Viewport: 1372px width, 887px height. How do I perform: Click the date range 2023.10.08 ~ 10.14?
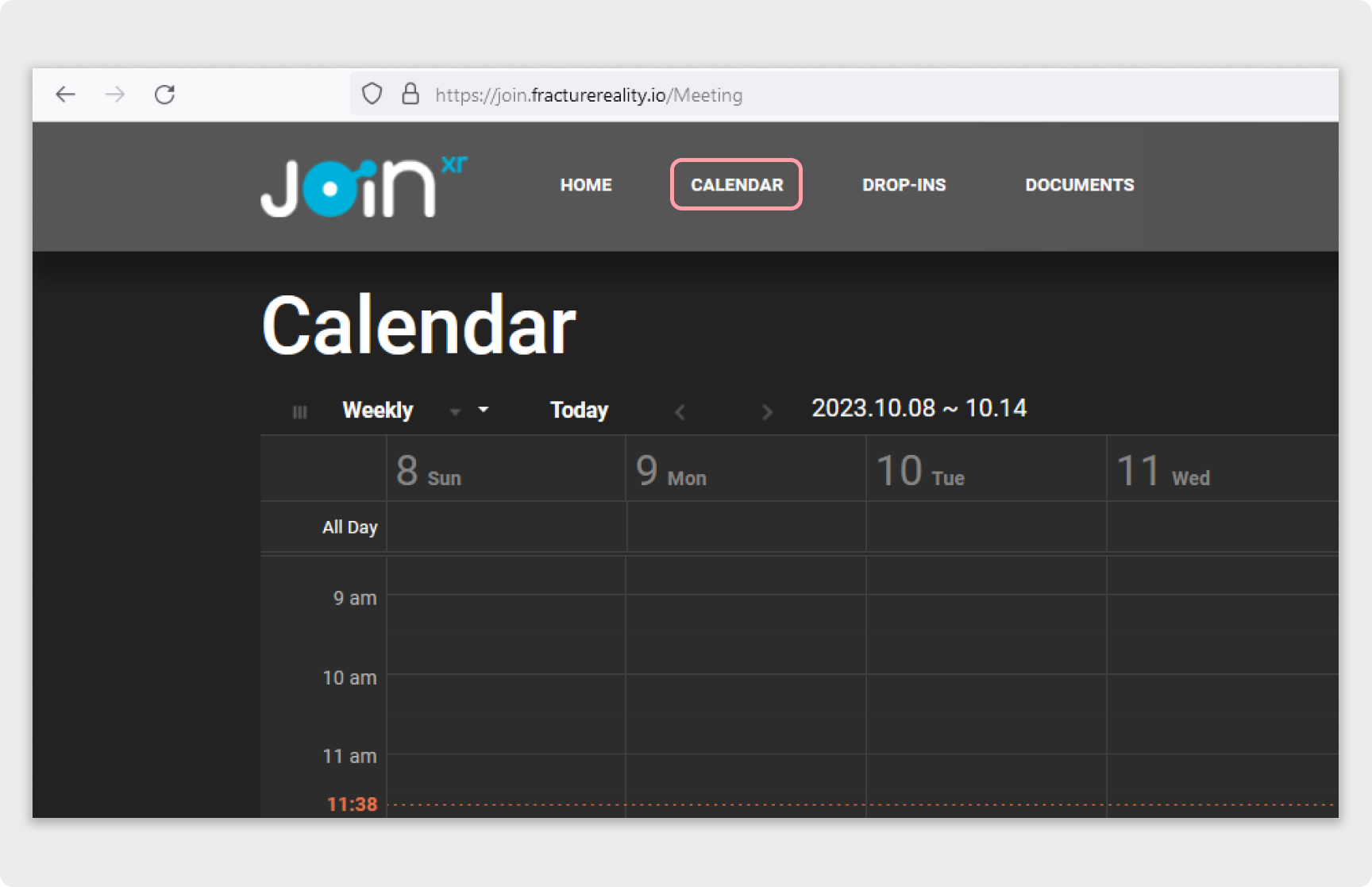[x=919, y=408]
